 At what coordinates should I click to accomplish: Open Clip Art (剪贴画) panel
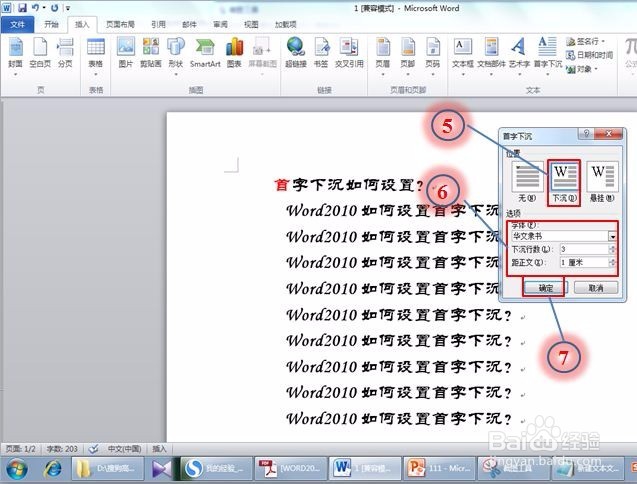151,53
